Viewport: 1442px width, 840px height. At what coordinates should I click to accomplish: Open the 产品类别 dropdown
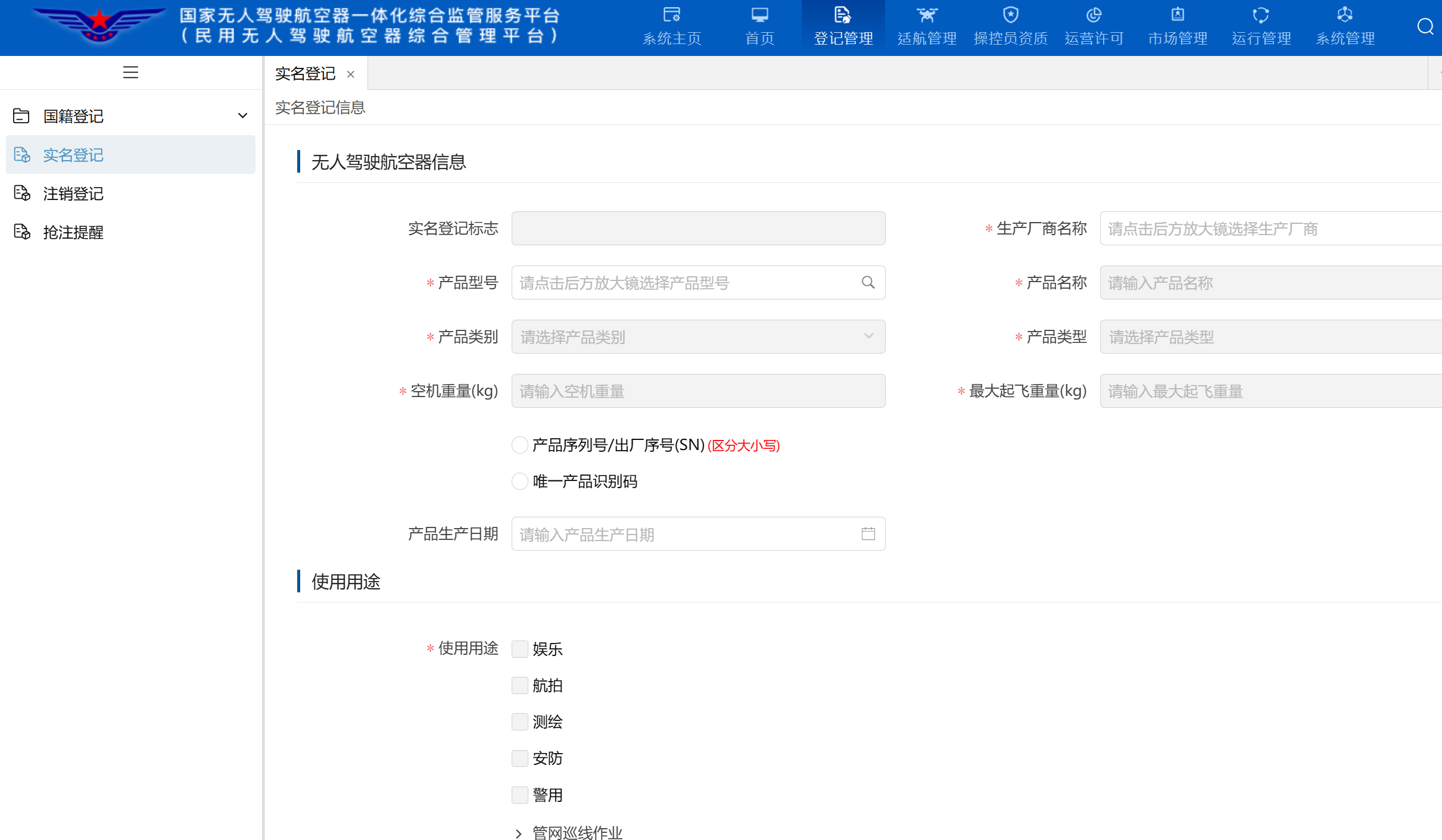698,337
